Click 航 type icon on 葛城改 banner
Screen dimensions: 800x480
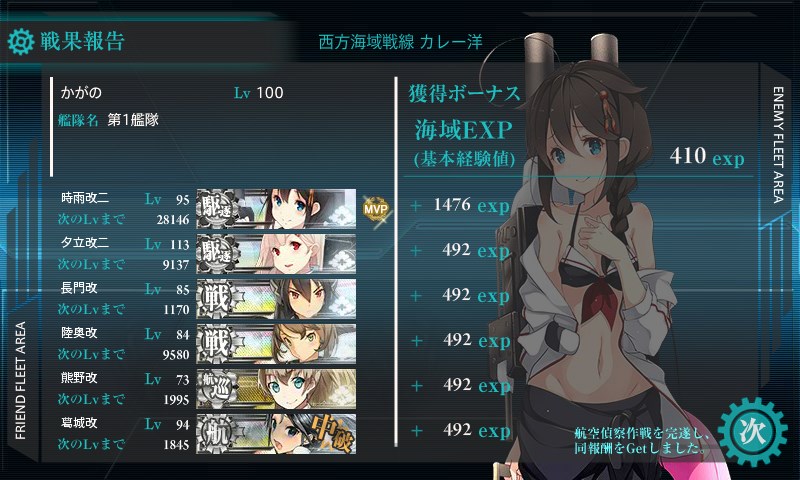click(217, 434)
